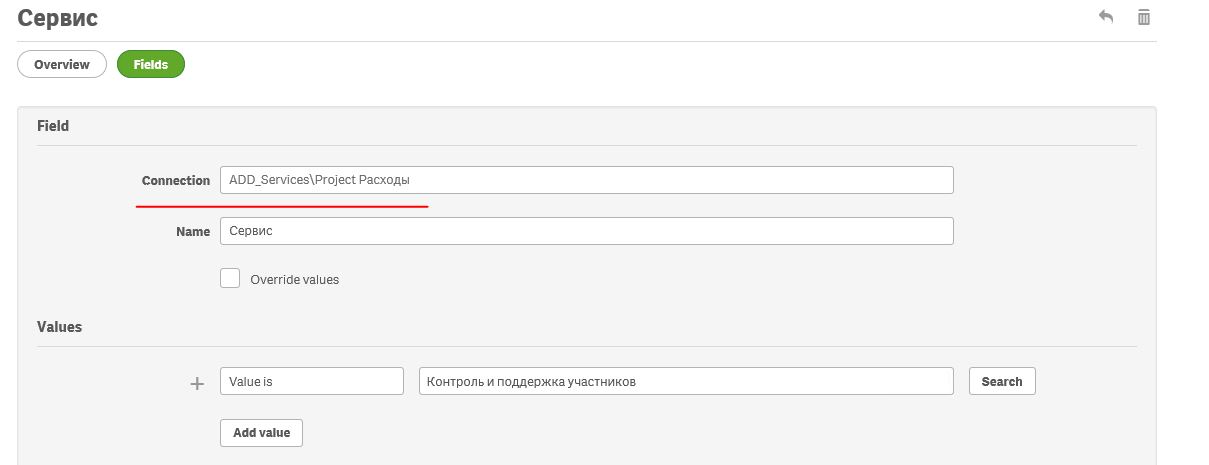
Task: Click the Field section heading
Action: (53, 126)
